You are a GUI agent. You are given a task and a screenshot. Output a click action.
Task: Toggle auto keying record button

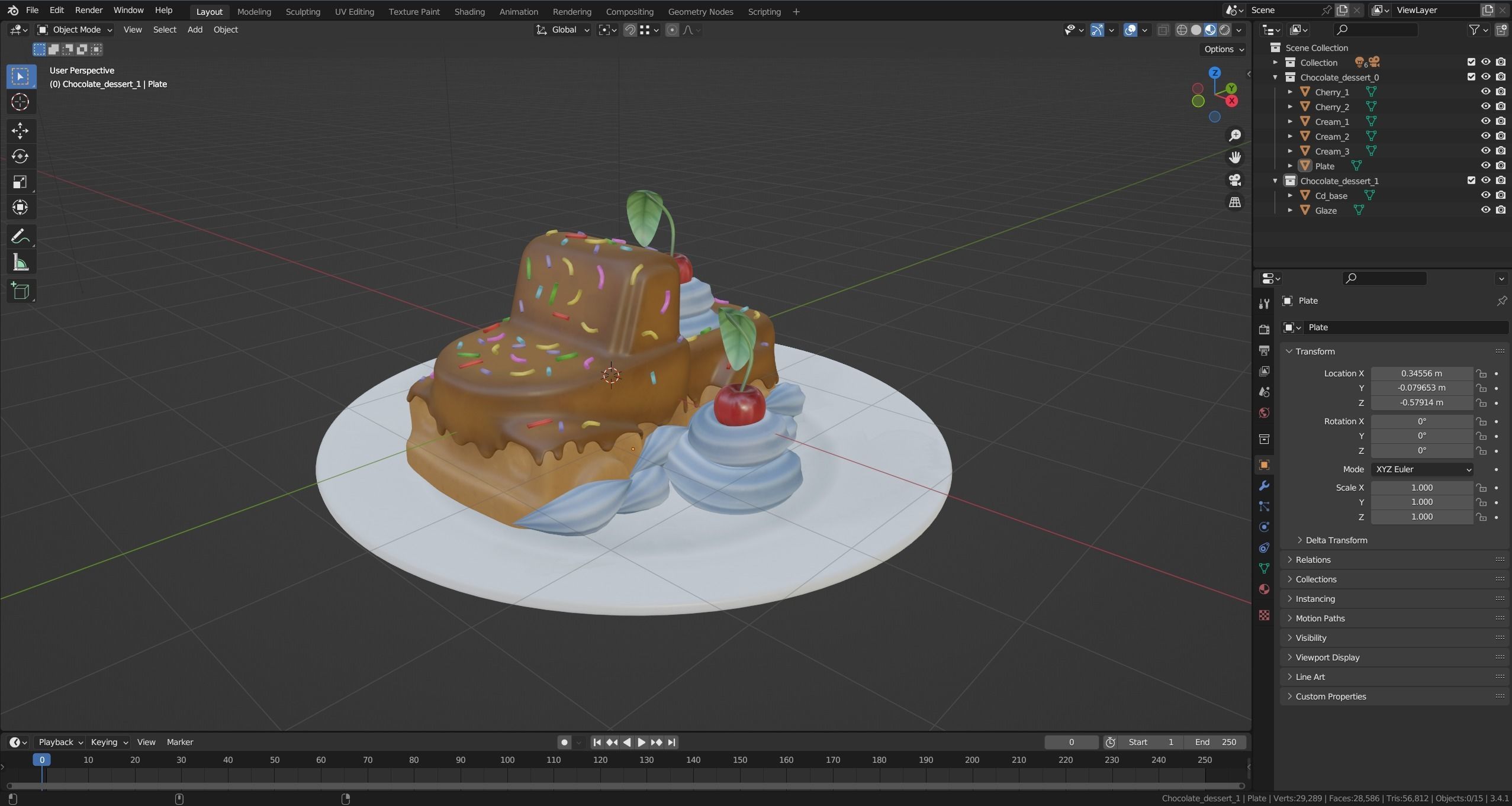564,742
